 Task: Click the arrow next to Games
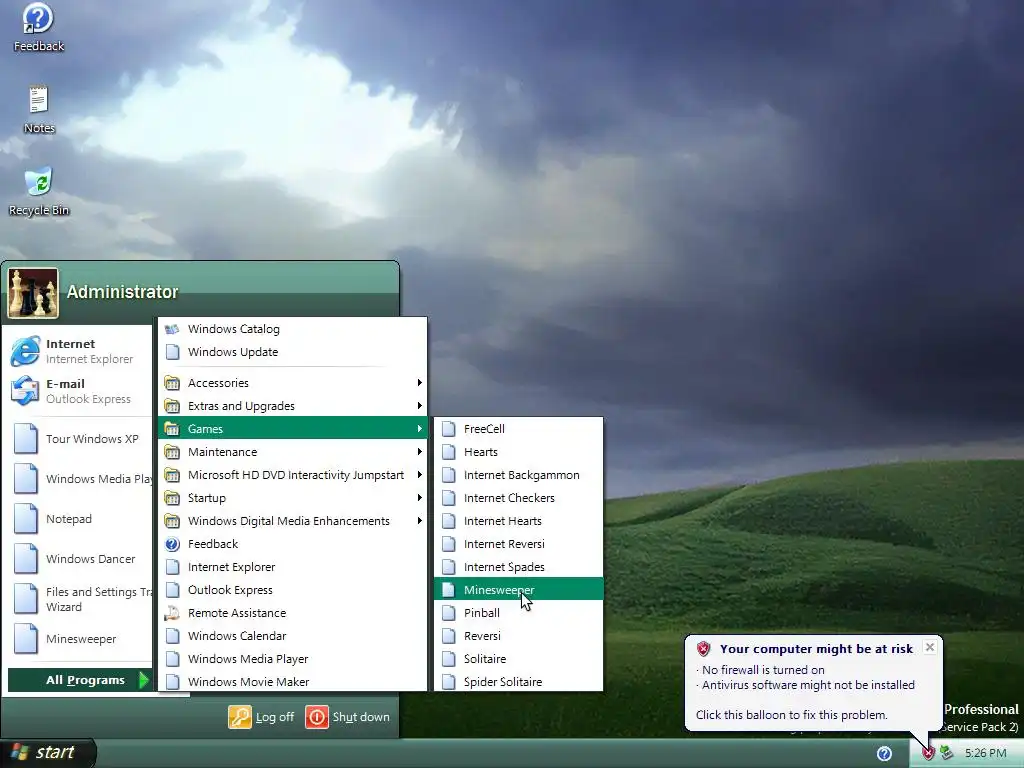coord(419,428)
